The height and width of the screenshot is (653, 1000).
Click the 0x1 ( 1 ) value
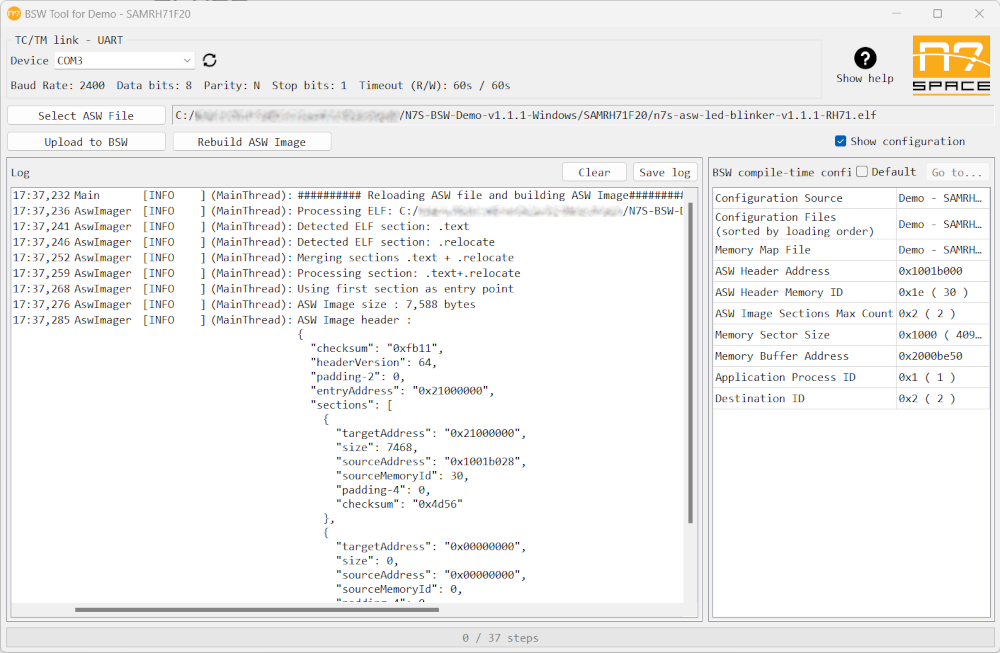pyautogui.click(x=927, y=377)
